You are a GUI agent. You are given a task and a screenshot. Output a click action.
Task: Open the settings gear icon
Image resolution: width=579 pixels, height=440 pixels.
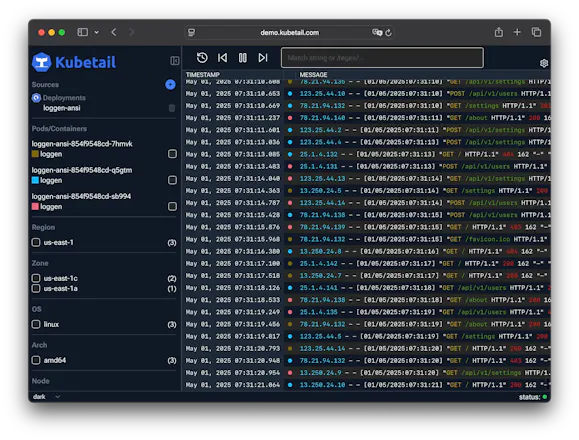[x=544, y=63]
